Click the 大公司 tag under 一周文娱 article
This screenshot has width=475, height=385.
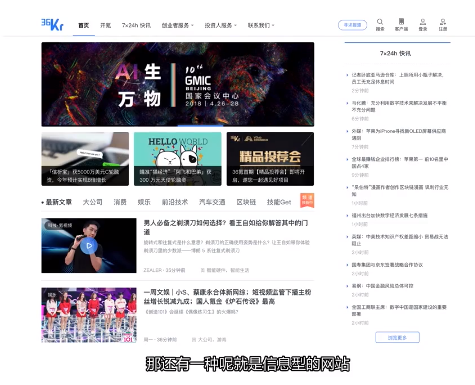[205, 340]
